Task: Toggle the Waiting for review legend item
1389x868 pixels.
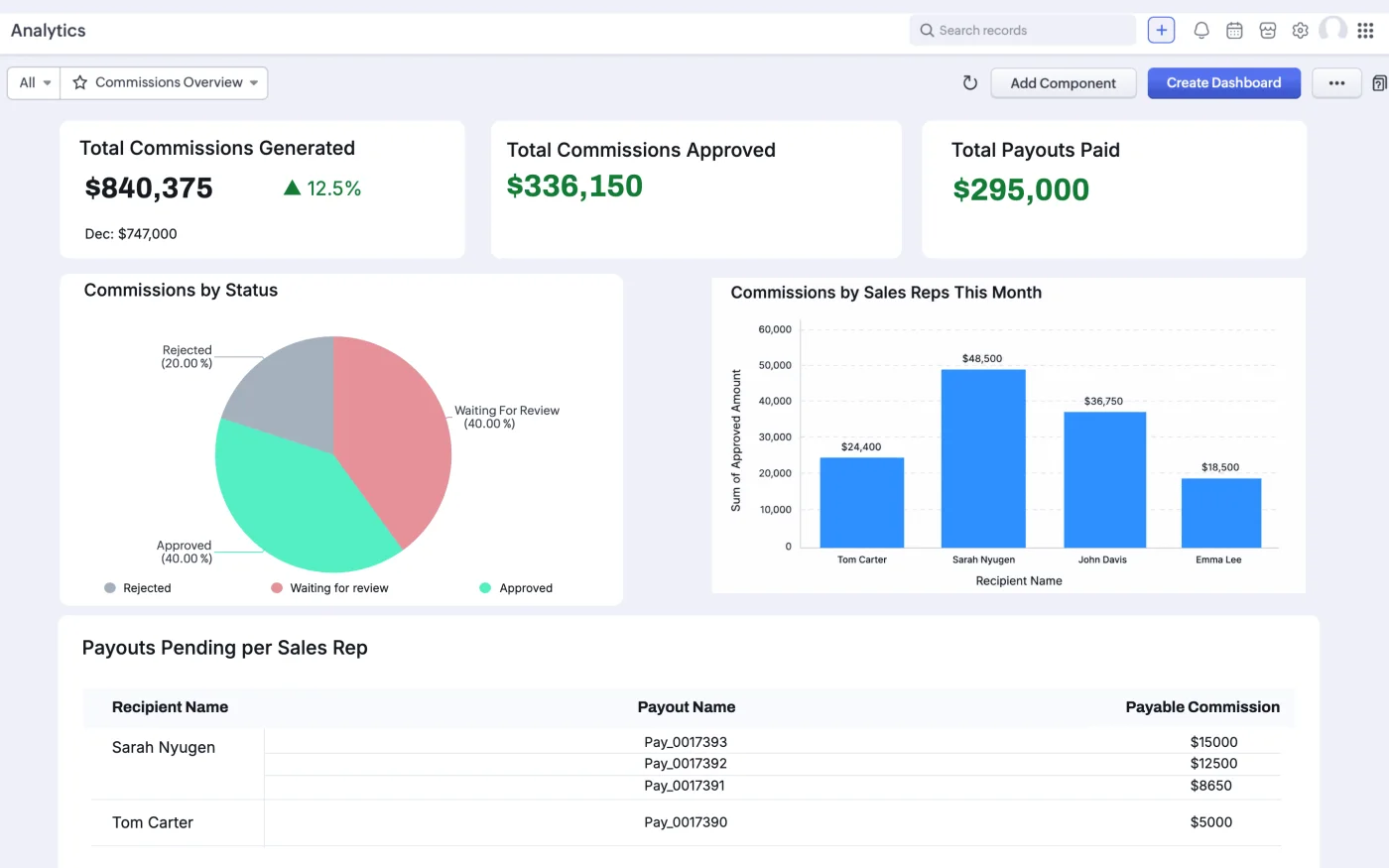Action: pos(330,588)
